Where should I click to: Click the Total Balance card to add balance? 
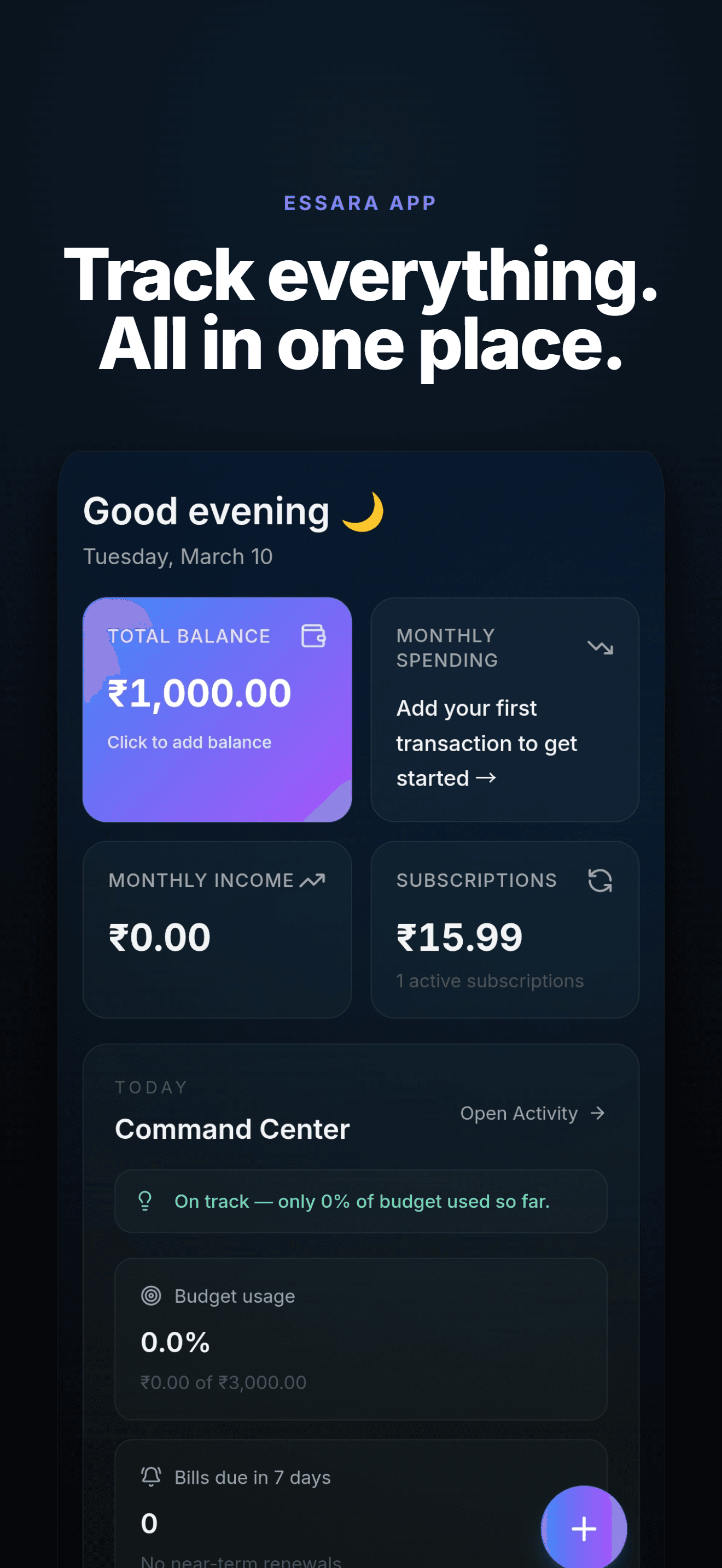pos(217,710)
